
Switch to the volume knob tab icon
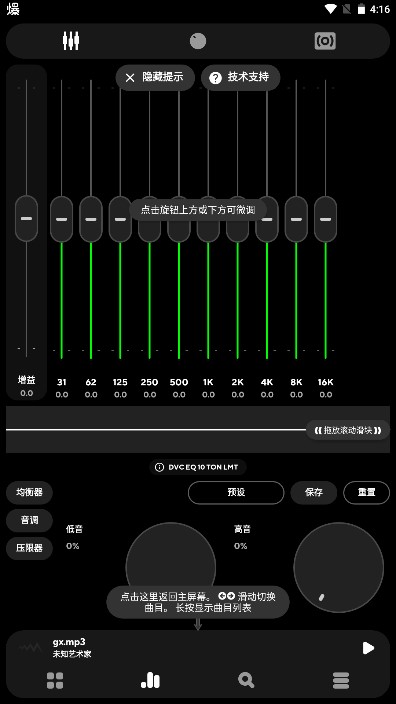pos(198,41)
